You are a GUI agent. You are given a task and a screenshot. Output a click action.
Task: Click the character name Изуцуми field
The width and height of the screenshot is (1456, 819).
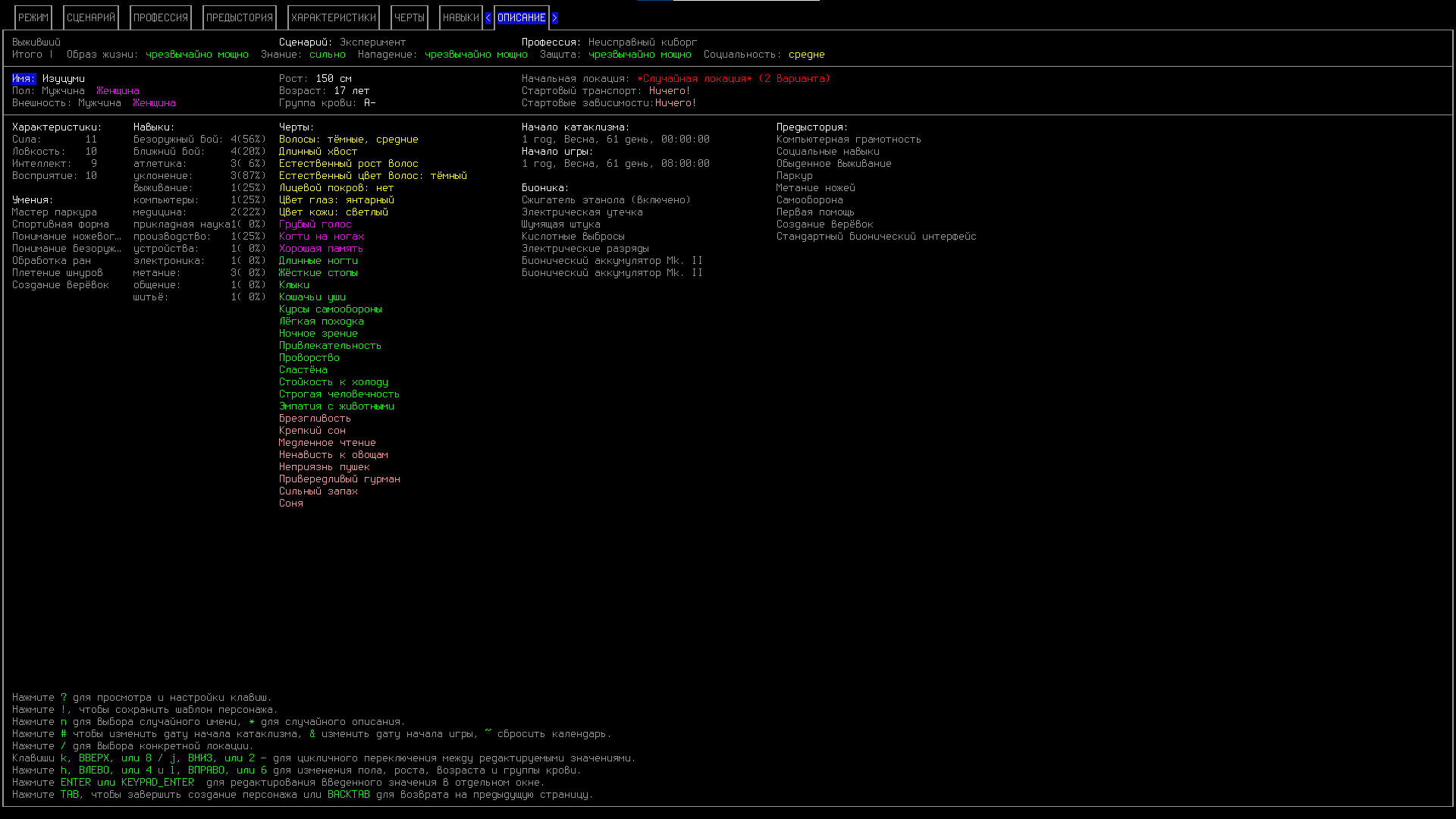point(64,79)
